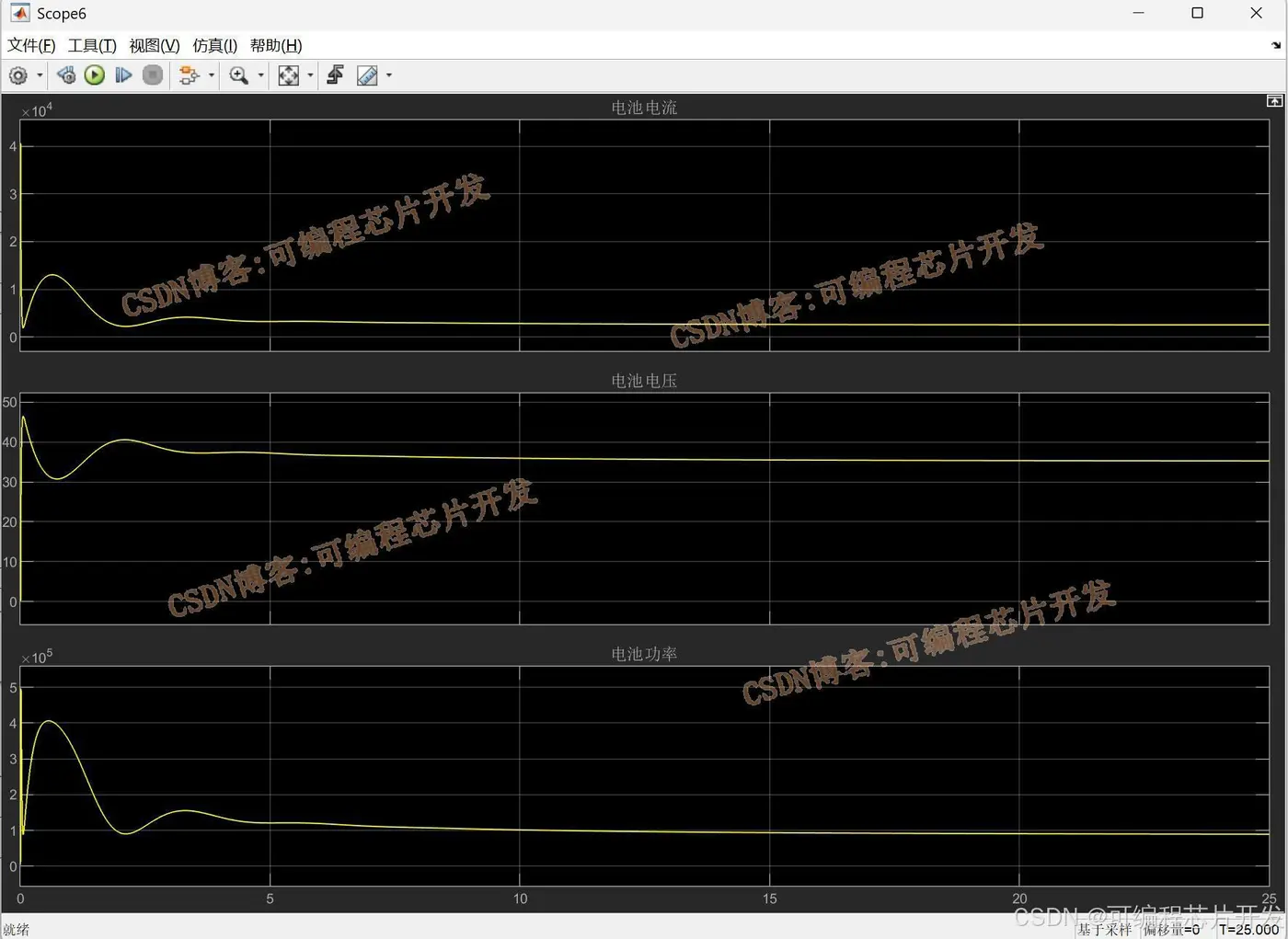Open scope configuration properties gear

pos(18,75)
